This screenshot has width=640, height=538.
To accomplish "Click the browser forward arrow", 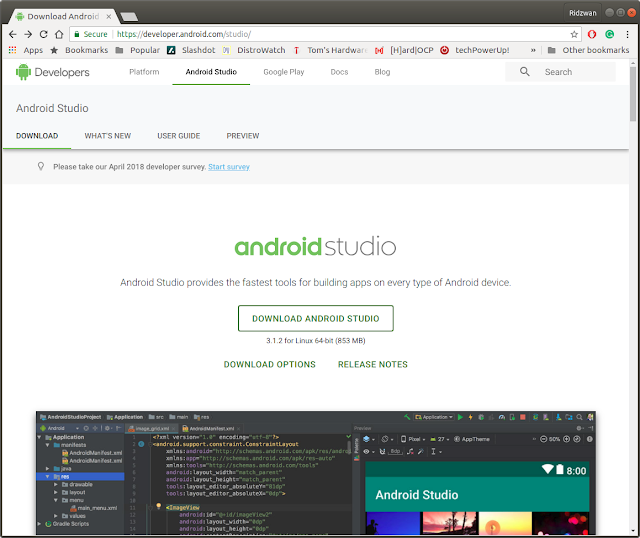I will pos(28,34).
